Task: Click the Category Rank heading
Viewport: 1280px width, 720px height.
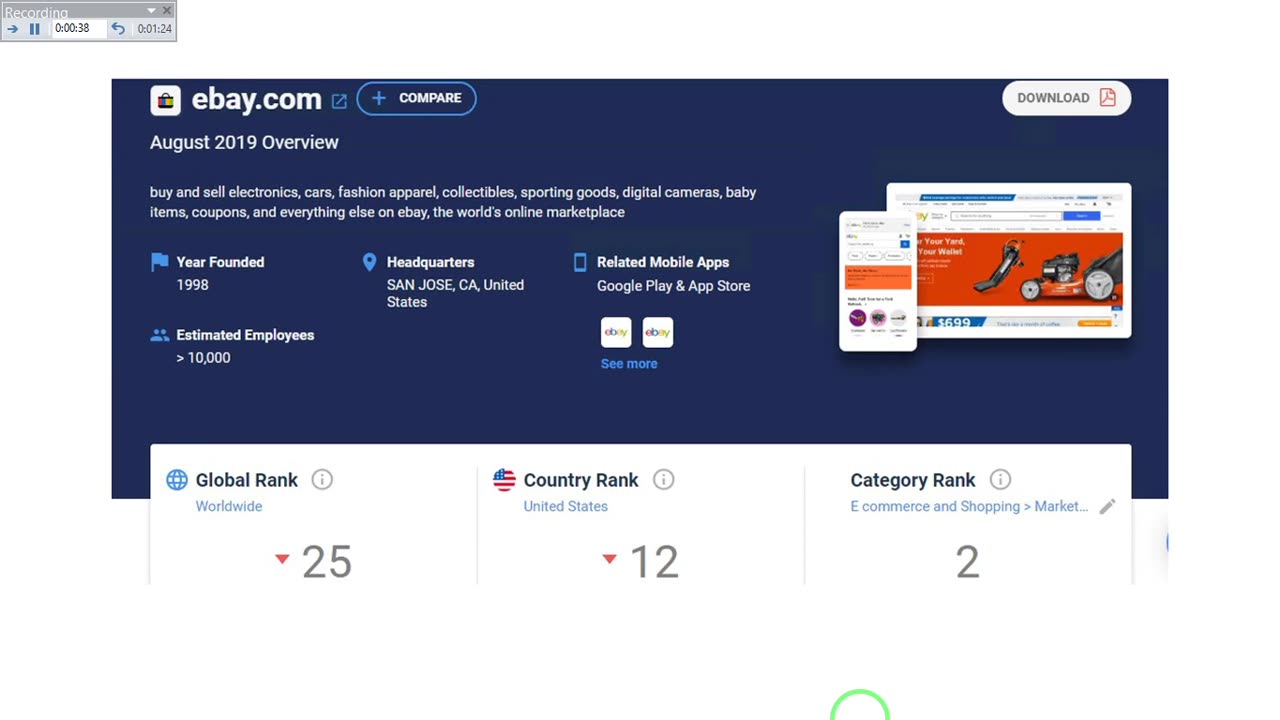Action: (913, 480)
